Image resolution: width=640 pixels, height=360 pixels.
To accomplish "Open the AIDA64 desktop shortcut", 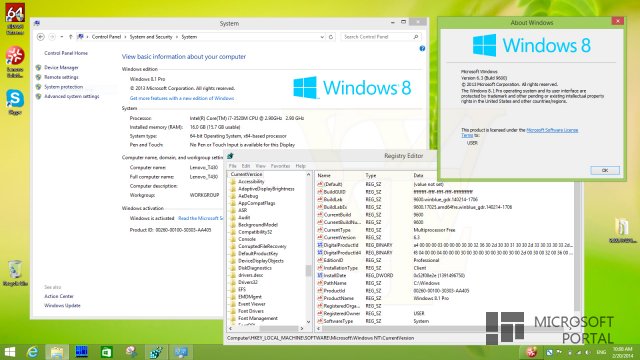I will pos(15,18).
